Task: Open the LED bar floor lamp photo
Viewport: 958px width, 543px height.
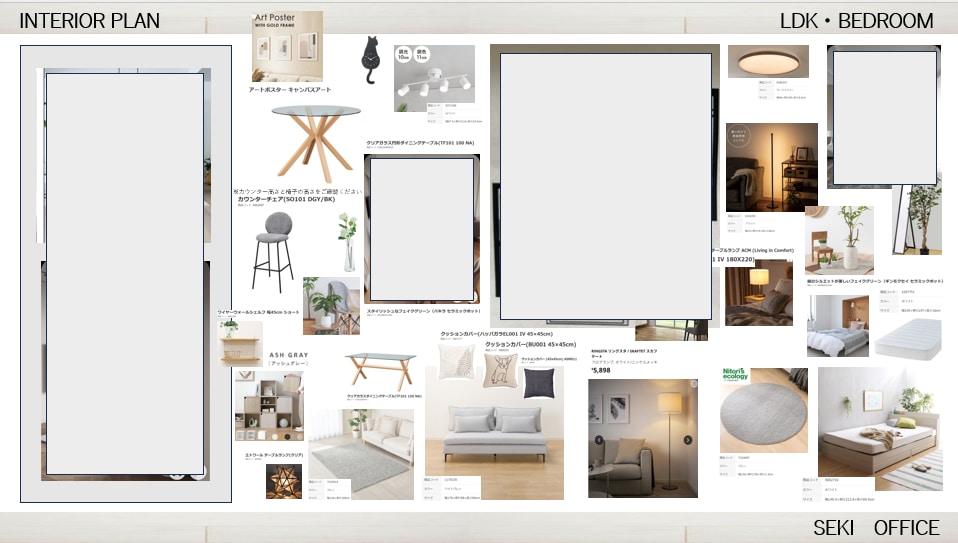Action: [772, 167]
